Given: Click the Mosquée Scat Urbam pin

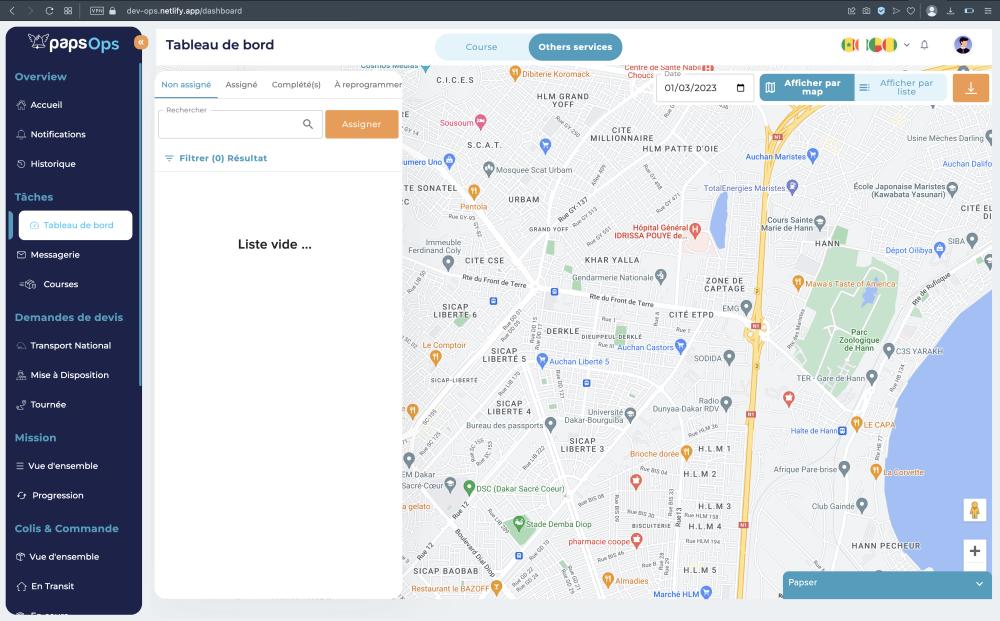Looking at the screenshot, I should tap(489, 169).
